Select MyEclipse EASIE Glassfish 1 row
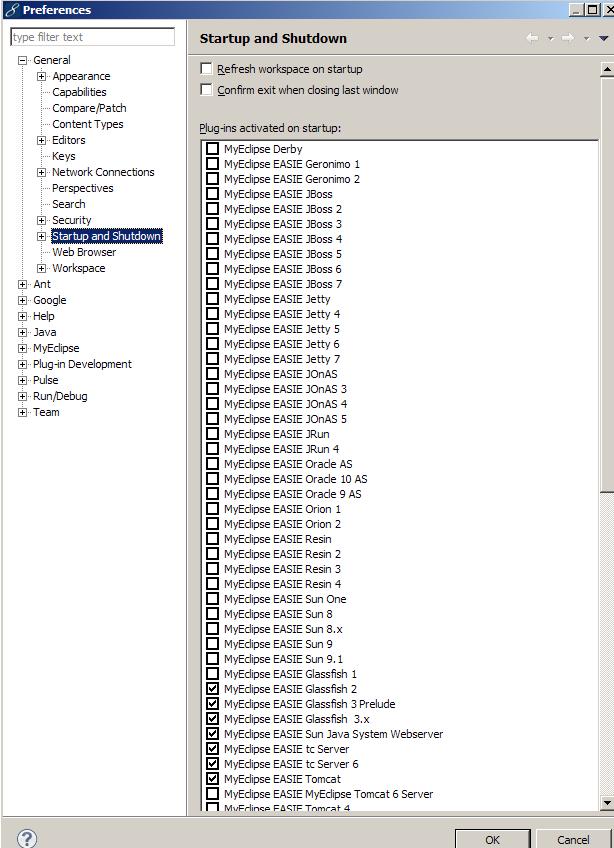The width and height of the screenshot is (614, 848). click(x=291, y=674)
